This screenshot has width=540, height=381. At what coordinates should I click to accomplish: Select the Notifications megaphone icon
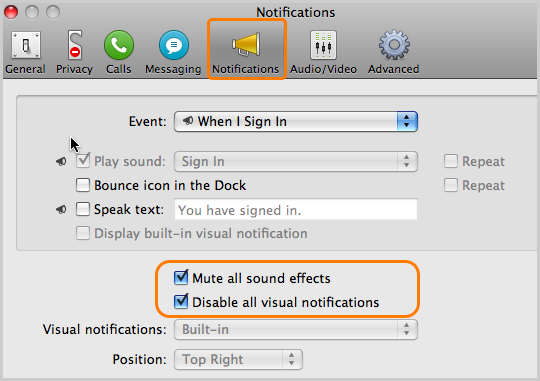click(x=246, y=44)
